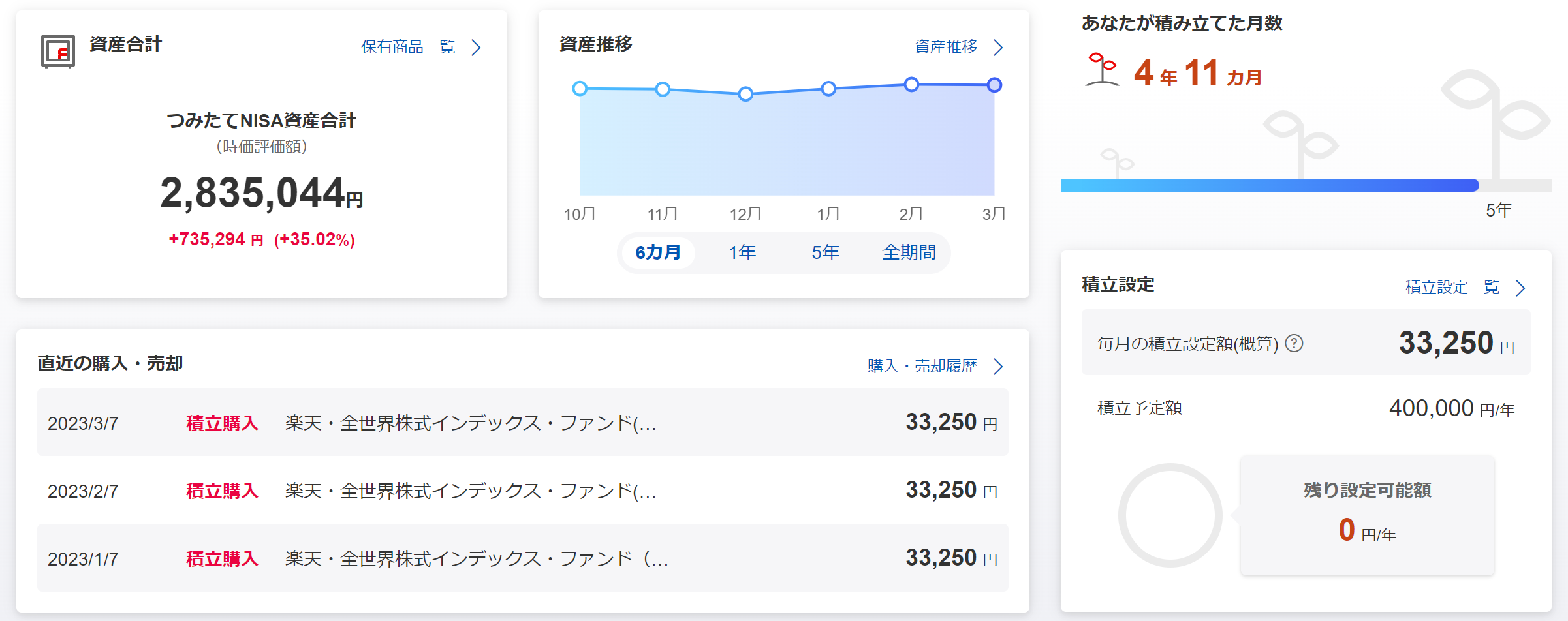Open the 購入・売却履歴 link
Screen dimensions: 1568x621
pyautogui.click(x=922, y=367)
